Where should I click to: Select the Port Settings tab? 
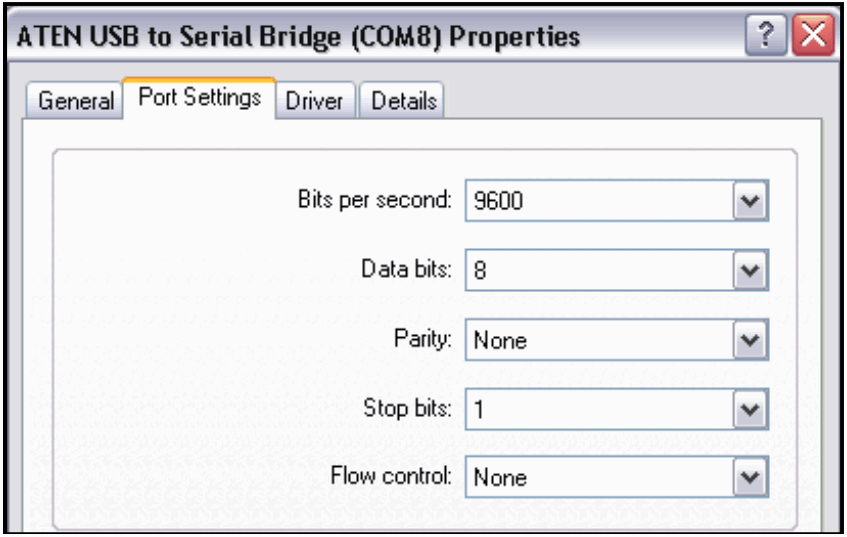(200, 99)
